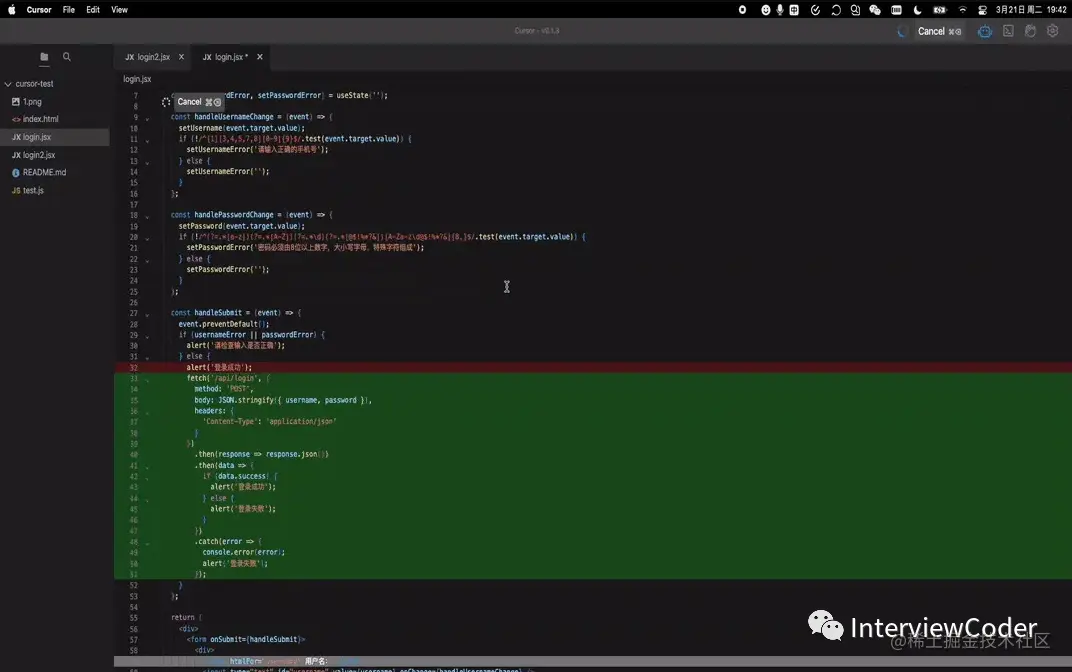Click line number 32 in the gutter
The height and width of the screenshot is (672, 1072).
(x=133, y=368)
